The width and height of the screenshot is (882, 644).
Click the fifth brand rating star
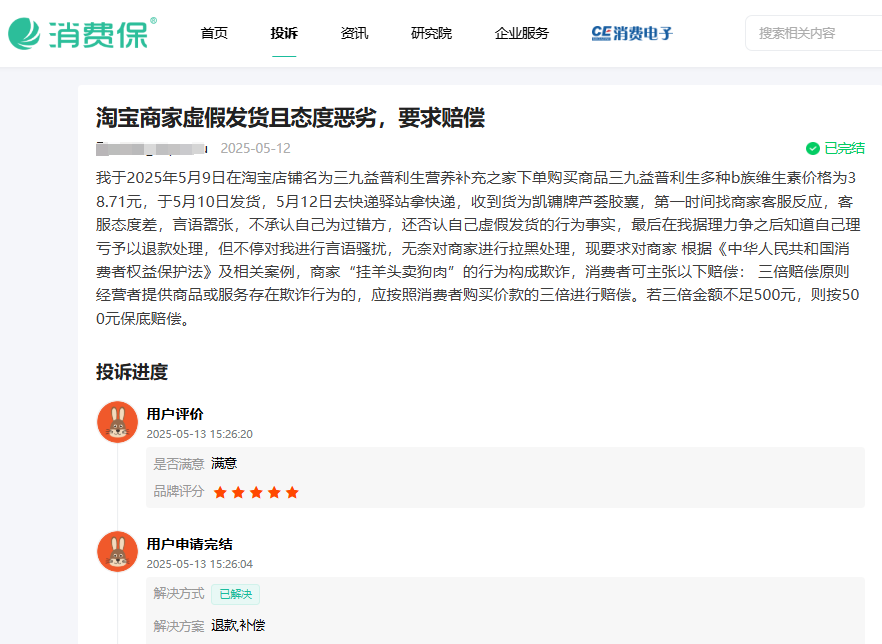[292, 493]
